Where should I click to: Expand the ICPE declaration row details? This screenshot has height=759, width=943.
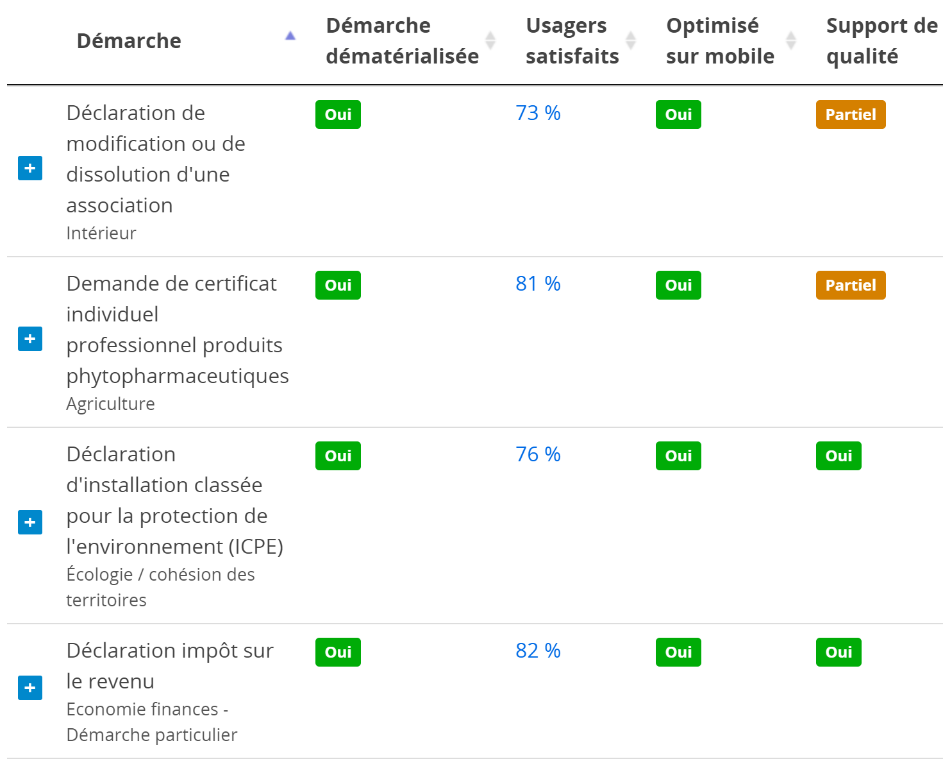point(30,522)
